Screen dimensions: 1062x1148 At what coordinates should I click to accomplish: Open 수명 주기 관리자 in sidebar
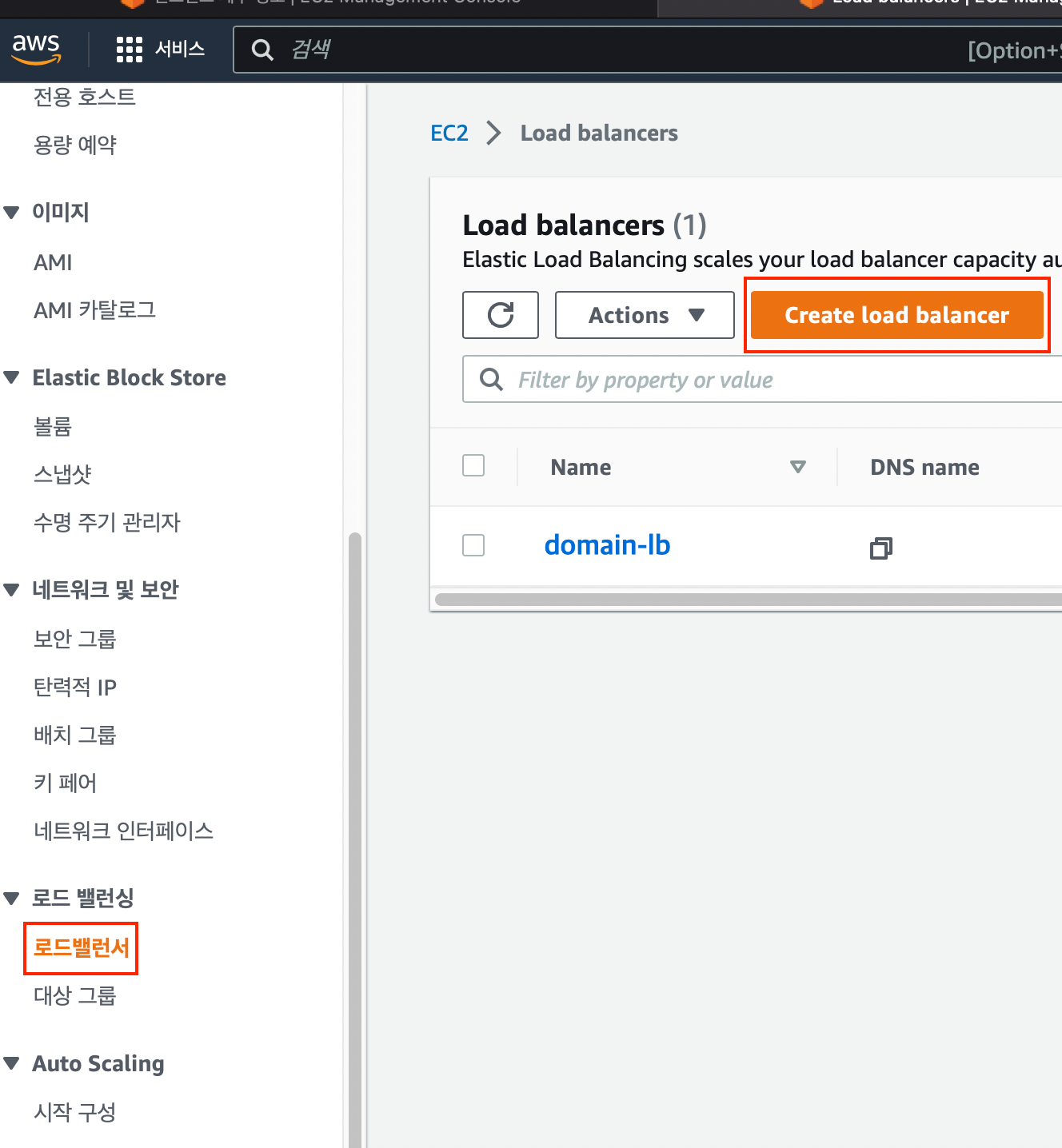click(107, 523)
